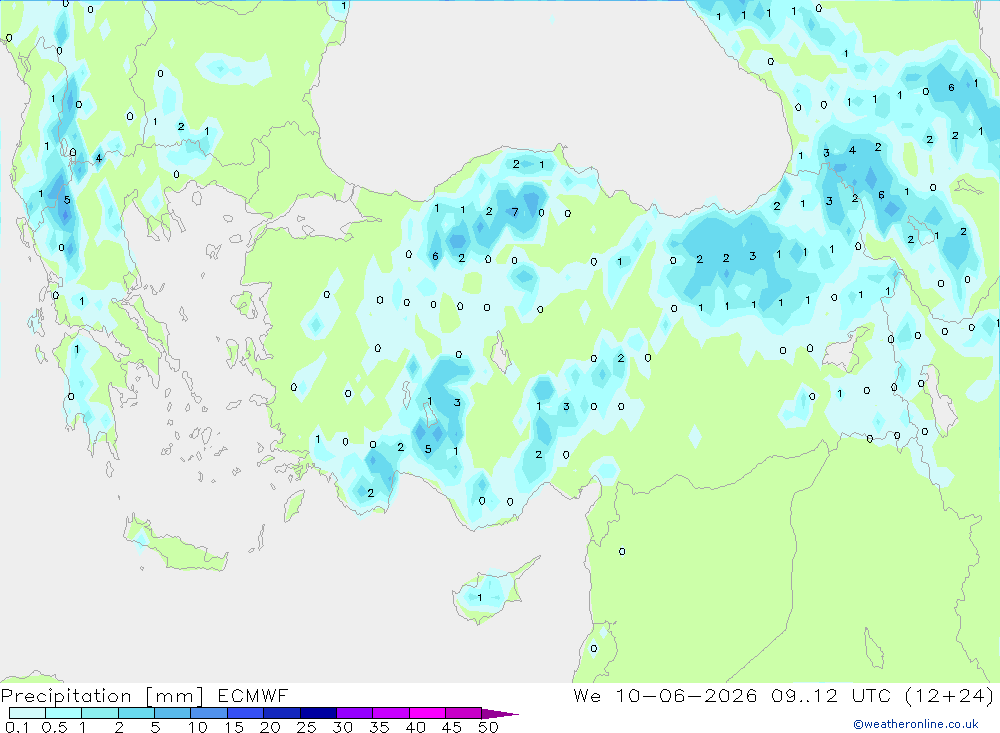Click the 20–25 mm dark blue swatch
The image size is (1000, 733).
pos(281,713)
